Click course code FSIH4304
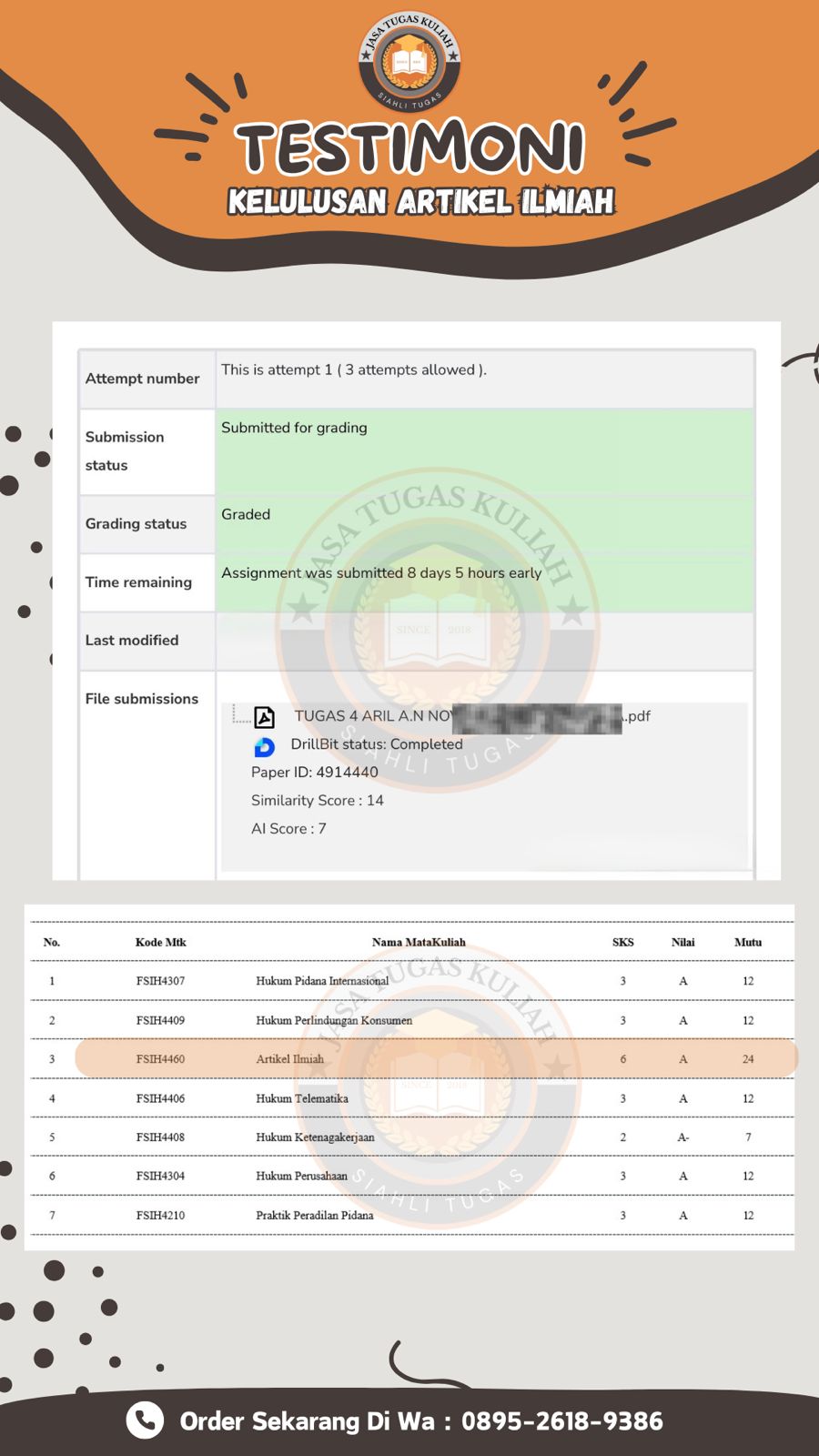The image size is (819, 1456). click(161, 1176)
